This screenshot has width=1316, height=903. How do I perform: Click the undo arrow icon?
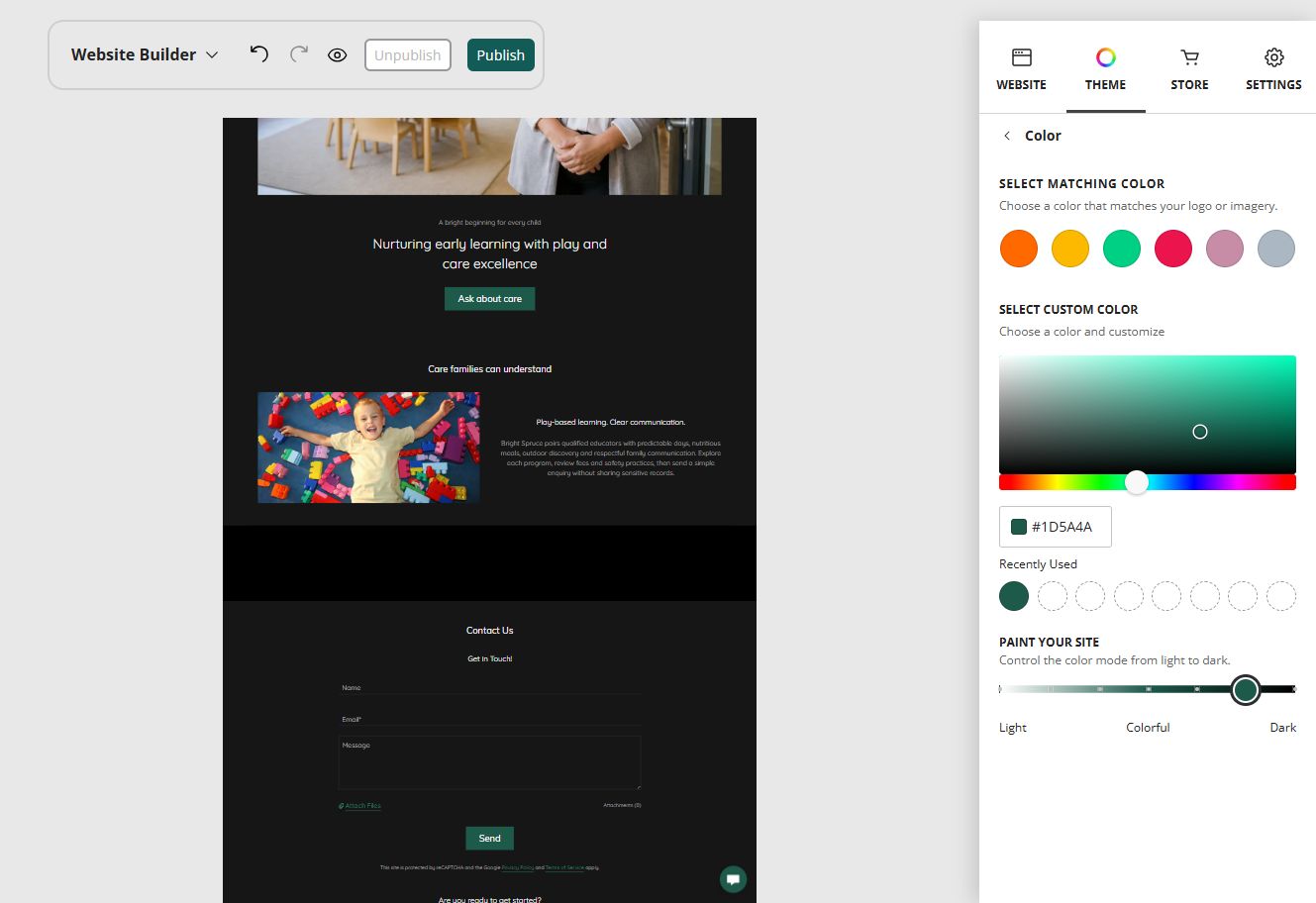[259, 54]
